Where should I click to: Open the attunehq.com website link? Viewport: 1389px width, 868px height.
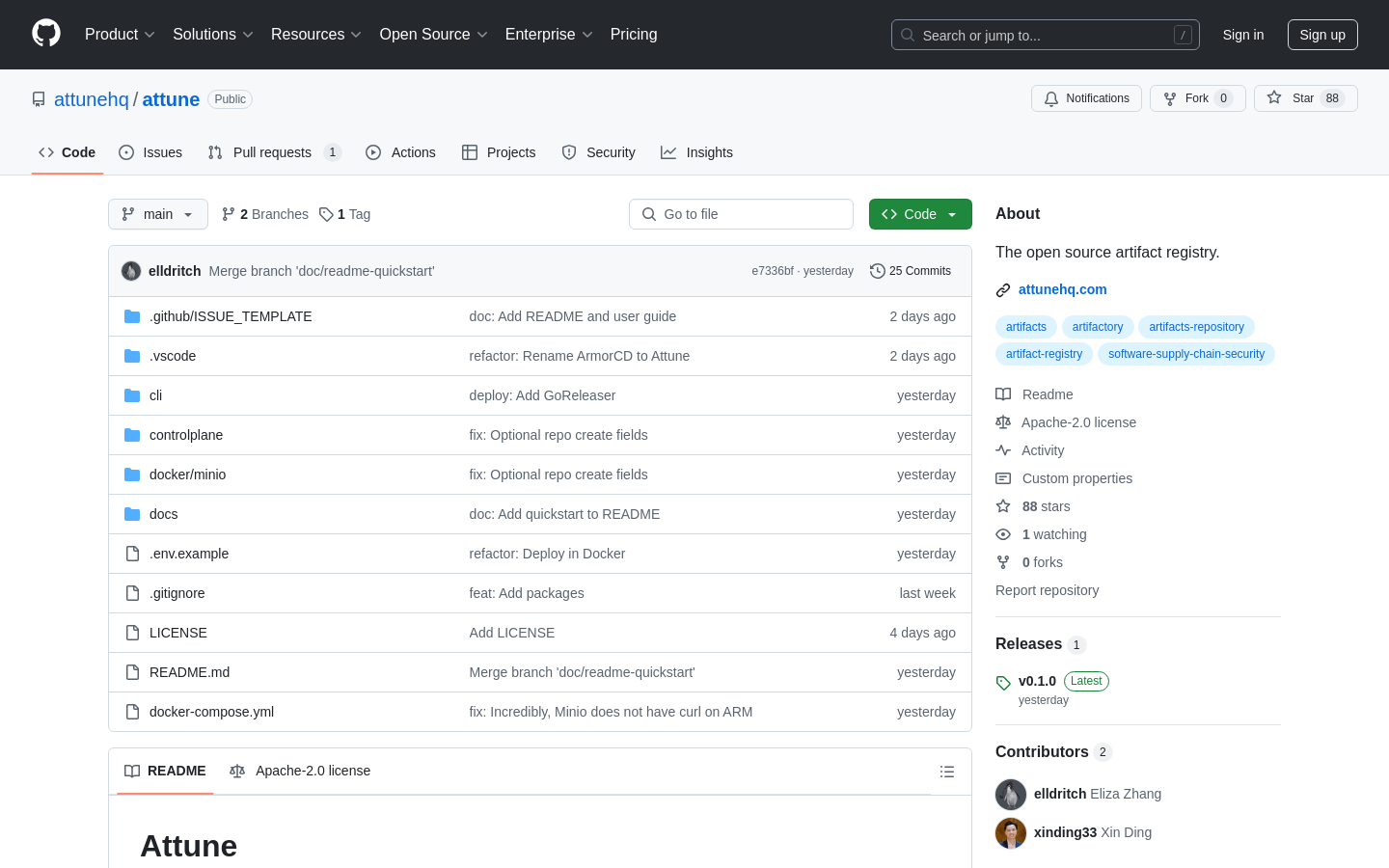click(x=1063, y=289)
